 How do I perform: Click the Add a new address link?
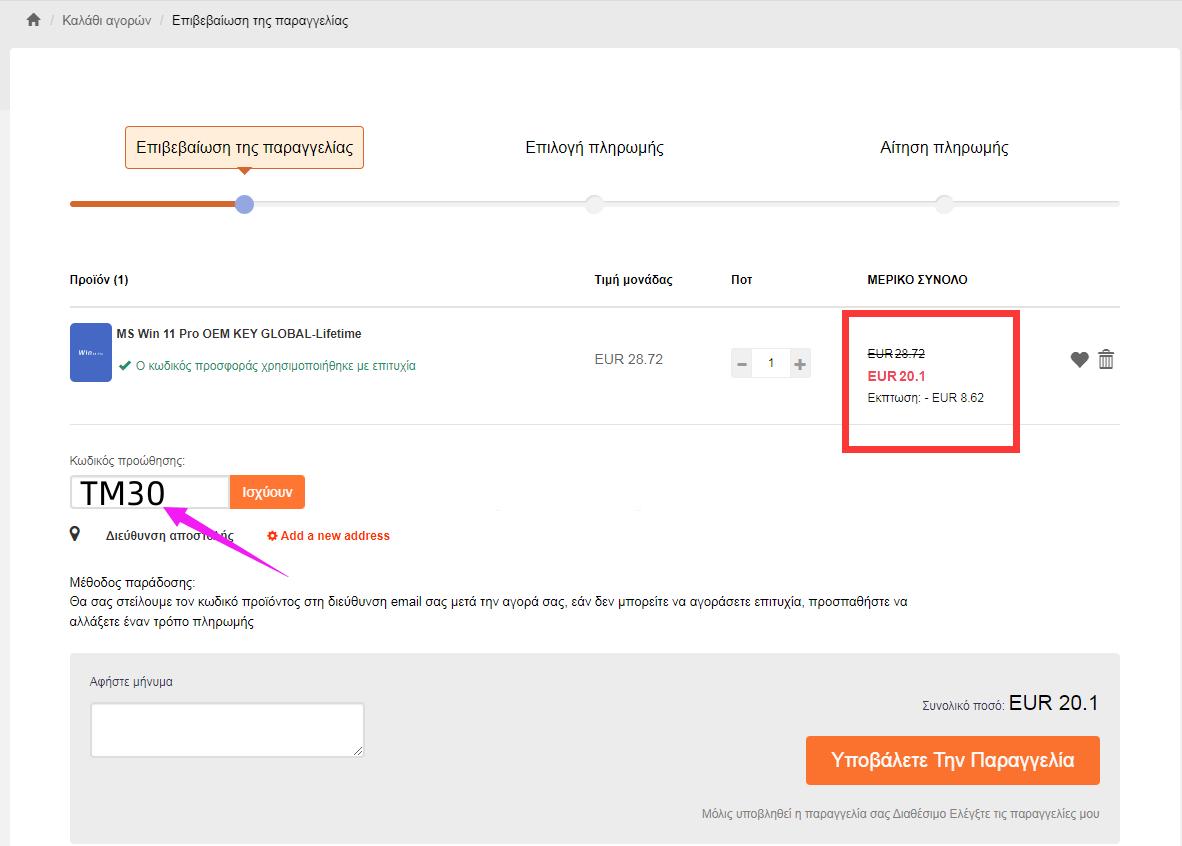click(x=335, y=536)
